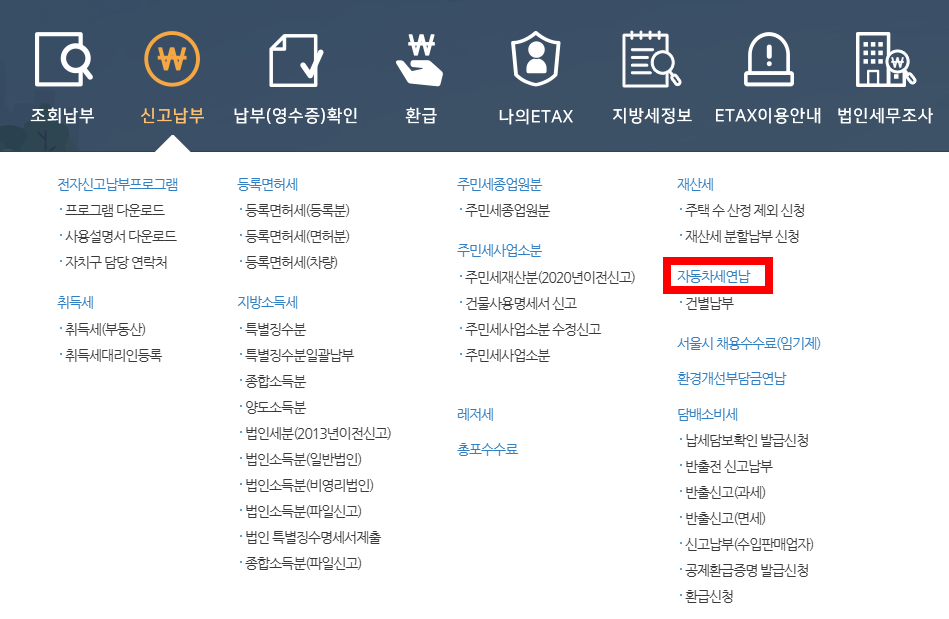
Task: Select 법인세분(2013년이전신고) link
Action: 318,433
